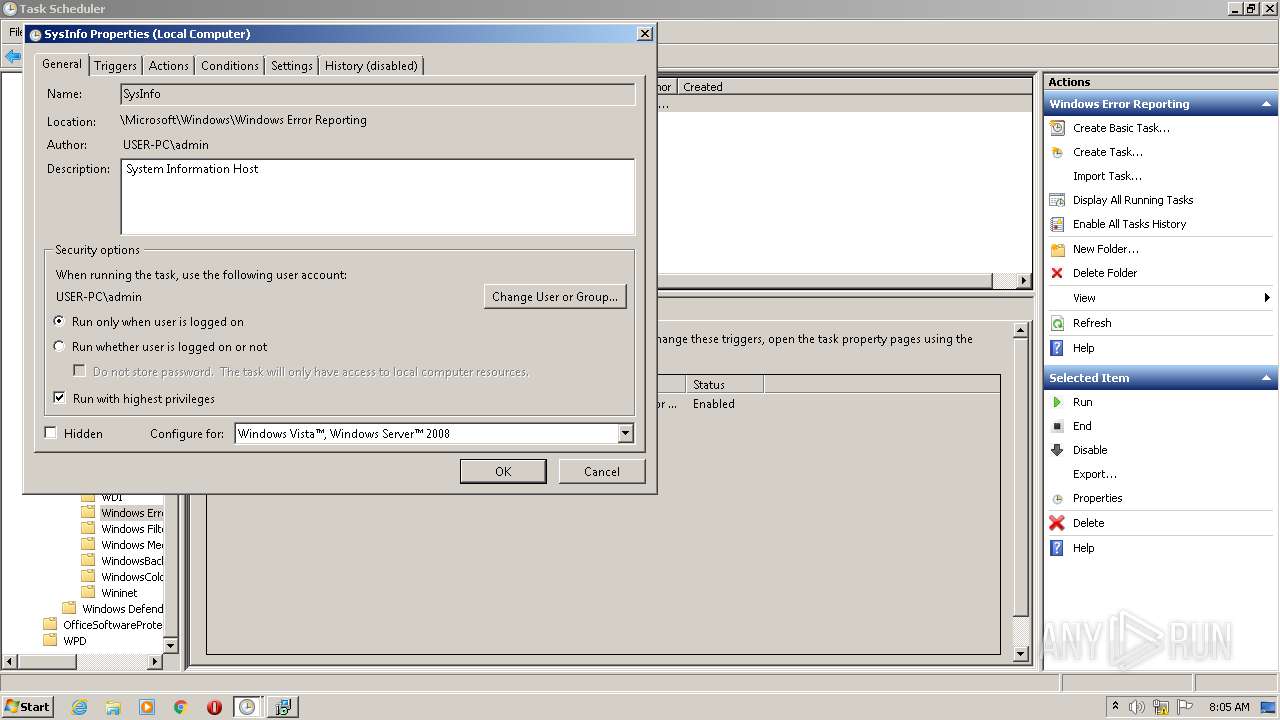The height and width of the screenshot is (720, 1280).
Task: Open Google Chrome from taskbar
Action: pyautogui.click(x=181, y=707)
